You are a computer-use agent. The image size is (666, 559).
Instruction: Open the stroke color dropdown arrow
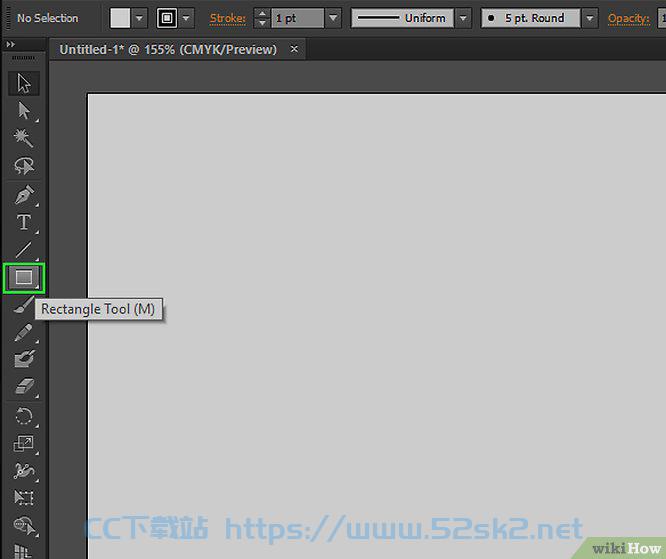click(186, 18)
